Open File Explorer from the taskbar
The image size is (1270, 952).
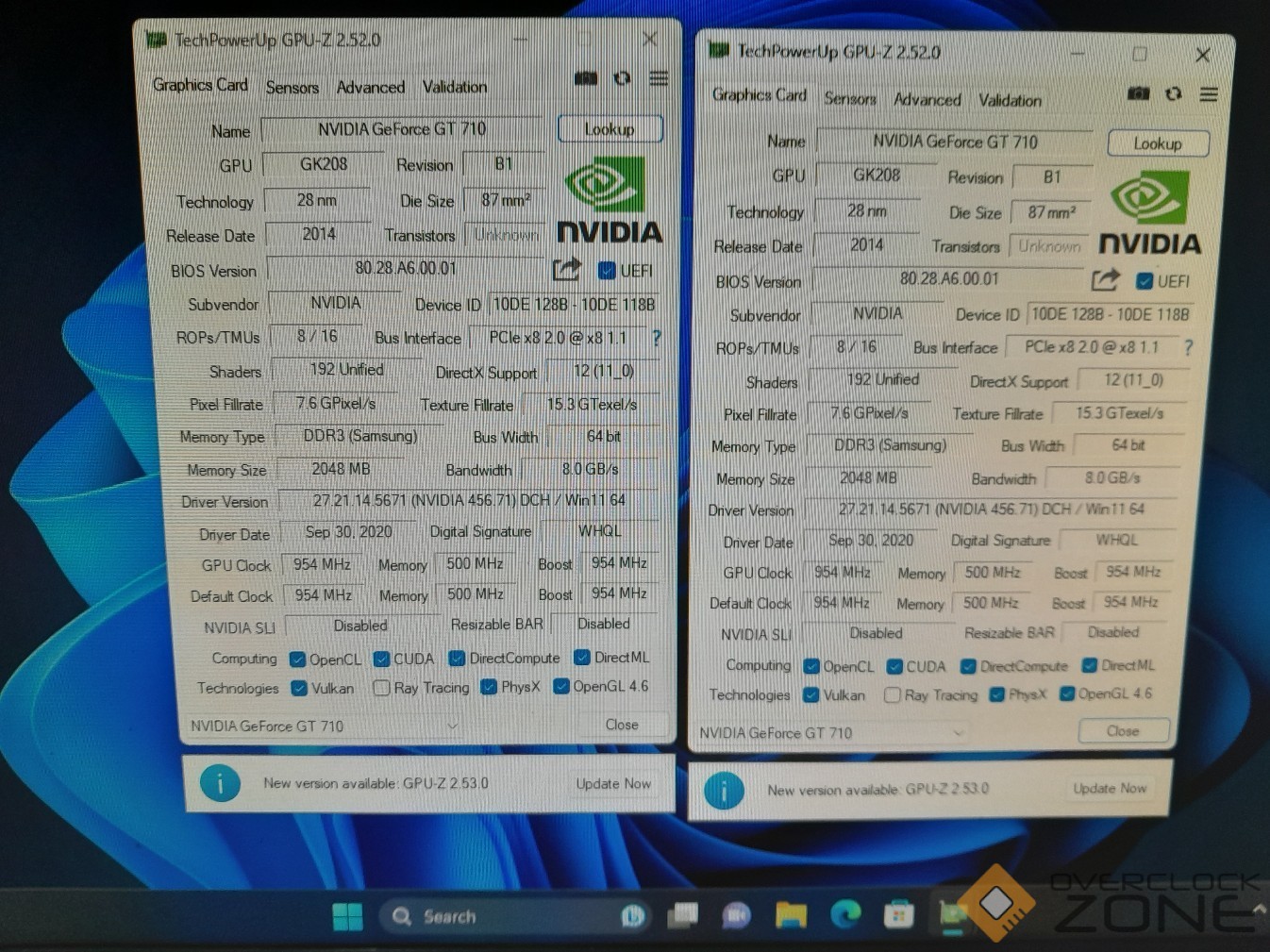tap(791, 913)
